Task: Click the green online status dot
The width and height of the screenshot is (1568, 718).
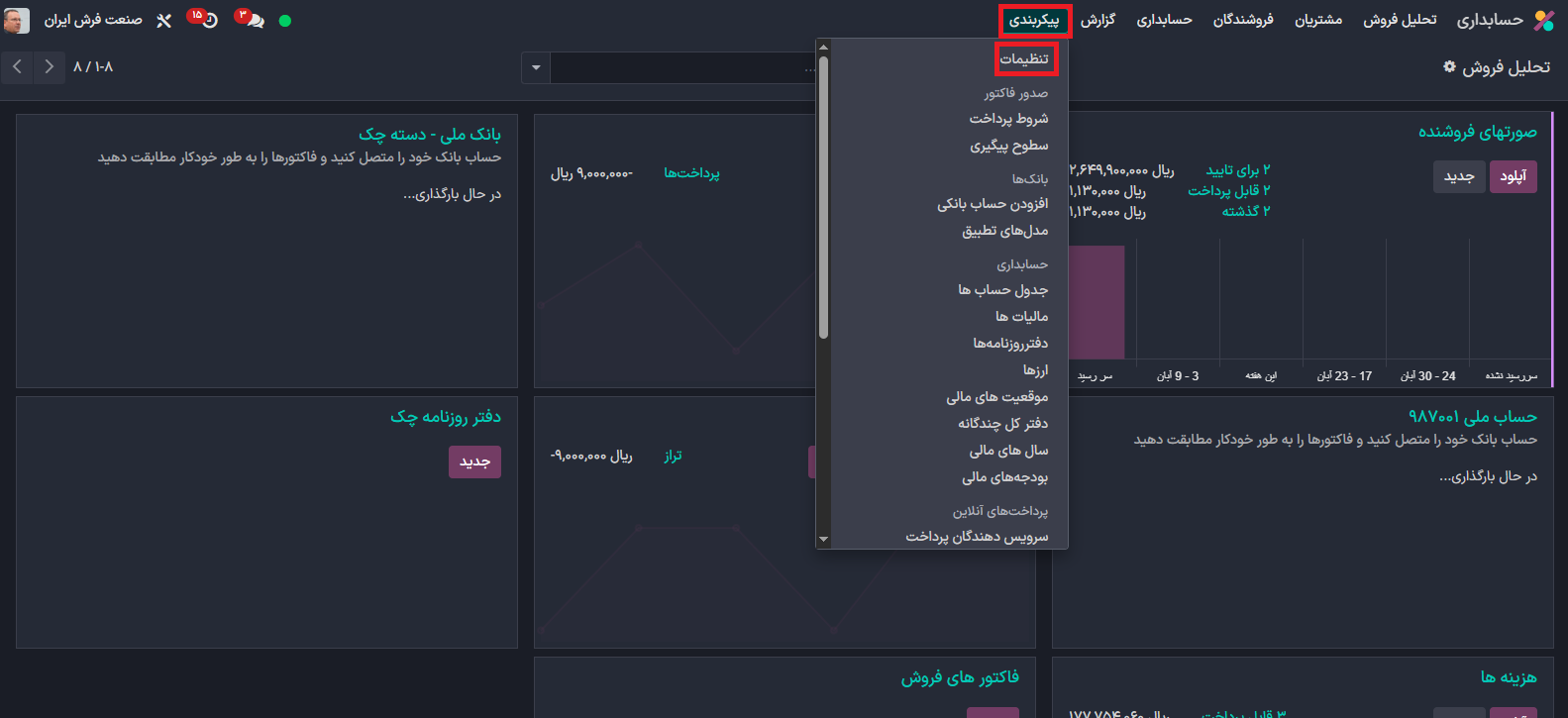Action: 285,20
